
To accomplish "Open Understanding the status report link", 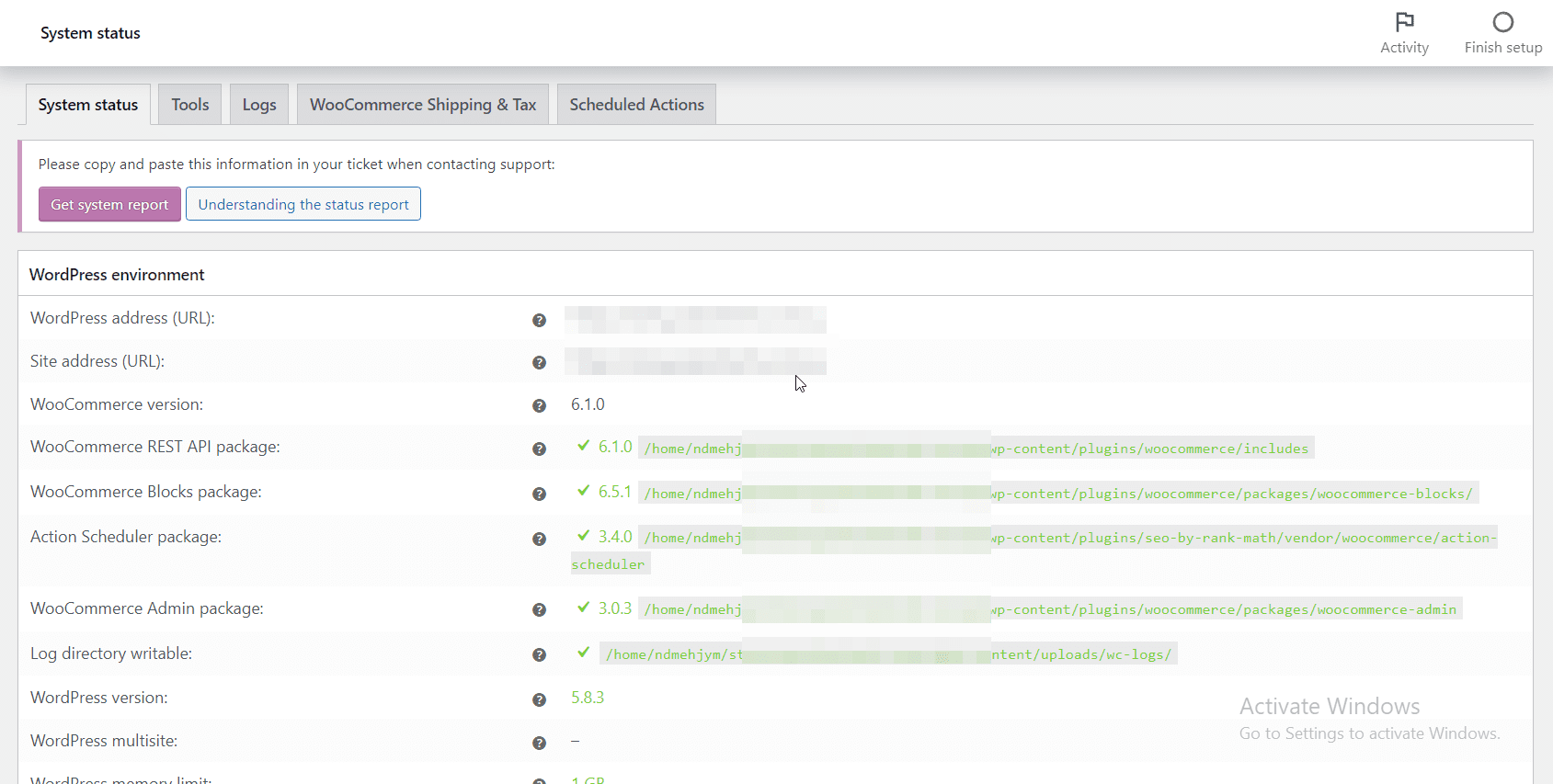I will click(x=303, y=204).
